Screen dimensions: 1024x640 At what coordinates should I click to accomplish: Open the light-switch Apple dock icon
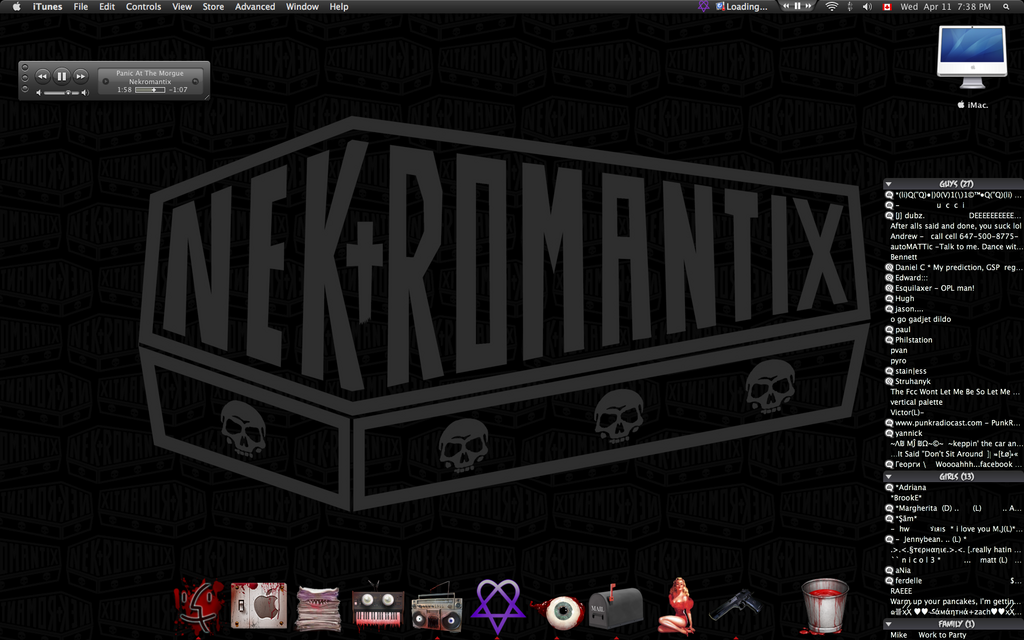point(259,606)
